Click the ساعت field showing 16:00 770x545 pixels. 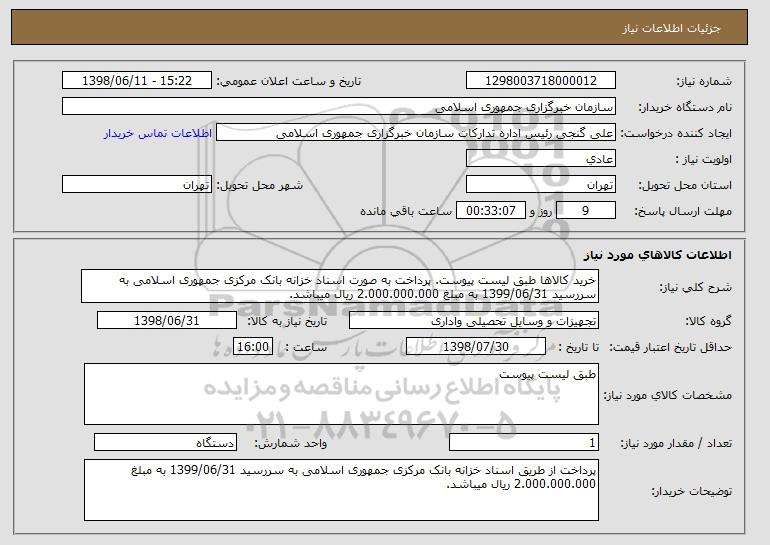[253, 347]
